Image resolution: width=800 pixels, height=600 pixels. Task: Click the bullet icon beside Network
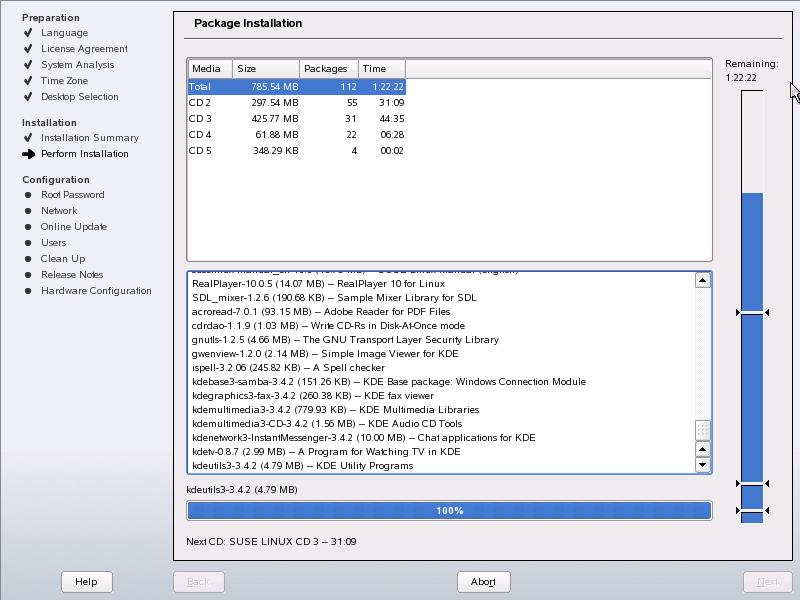pos(28,211)
